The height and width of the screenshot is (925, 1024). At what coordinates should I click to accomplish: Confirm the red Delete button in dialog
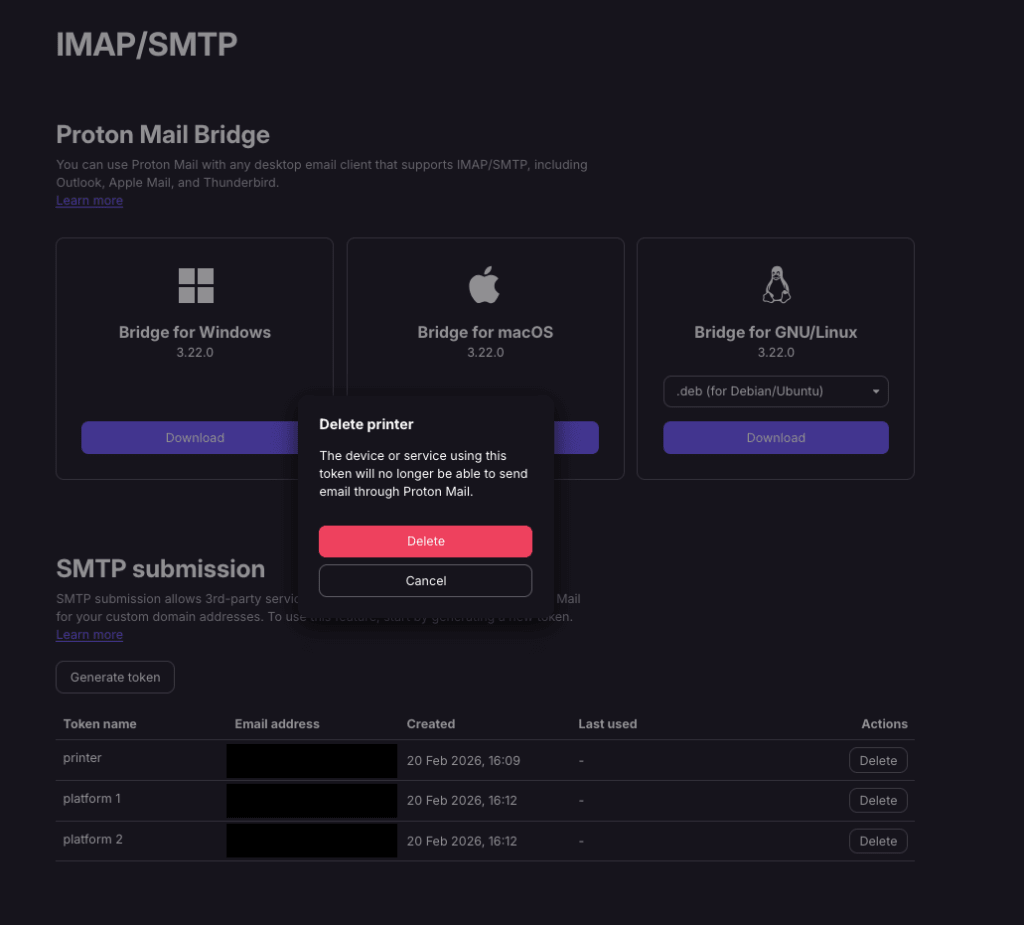point(425,541)
